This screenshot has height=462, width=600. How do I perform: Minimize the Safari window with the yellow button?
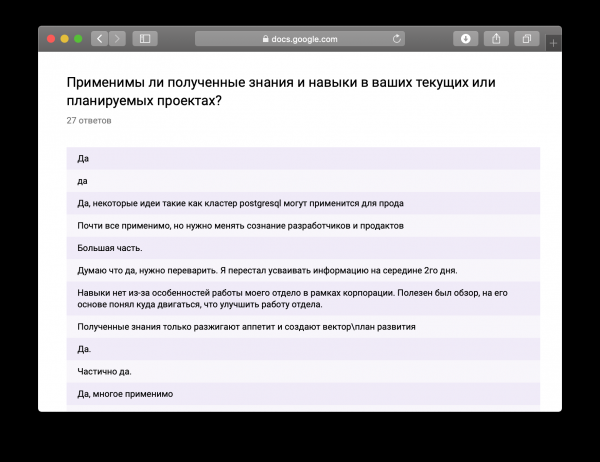pyautogui.click(x=65, y=39)
